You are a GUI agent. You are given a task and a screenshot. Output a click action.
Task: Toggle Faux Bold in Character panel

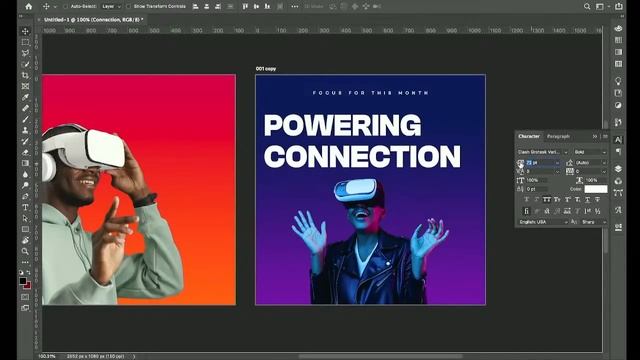click(527, 200)
